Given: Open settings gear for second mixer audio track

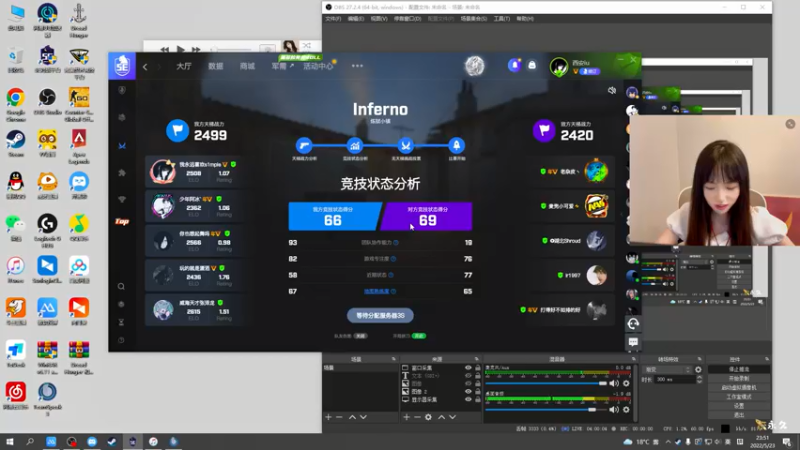Looking at the screenshot, I should (x=626, y=409).
